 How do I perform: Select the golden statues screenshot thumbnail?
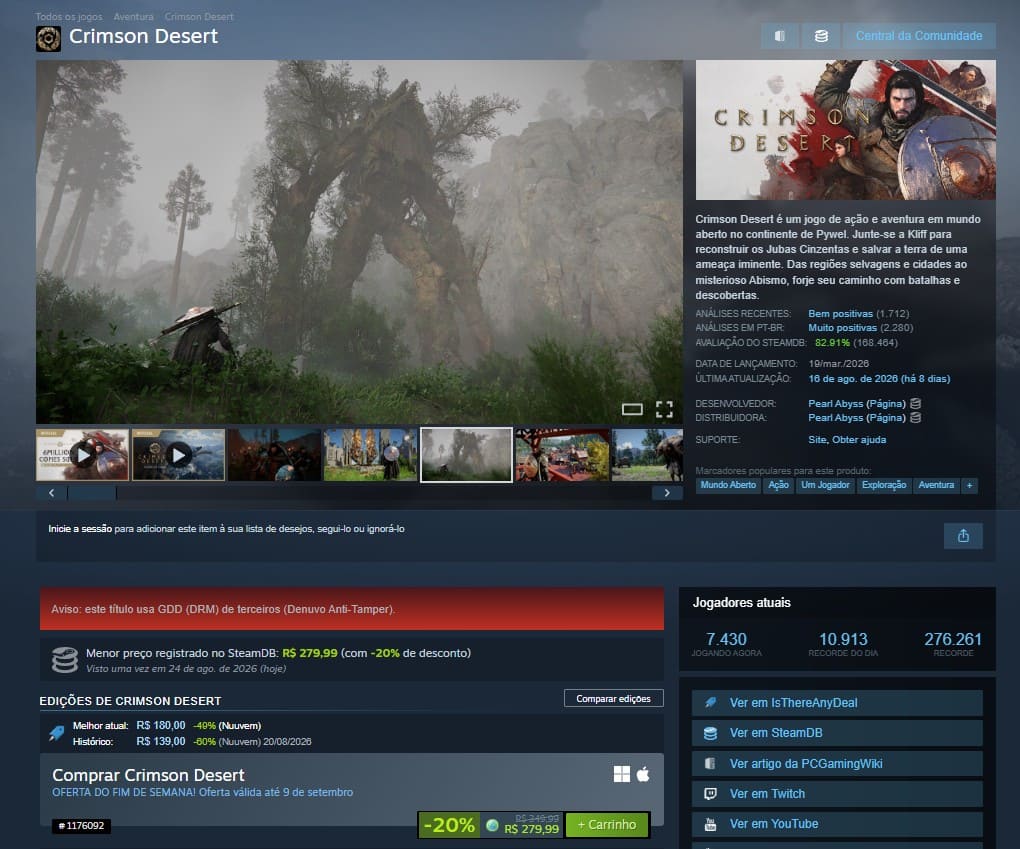pos(370,455)
